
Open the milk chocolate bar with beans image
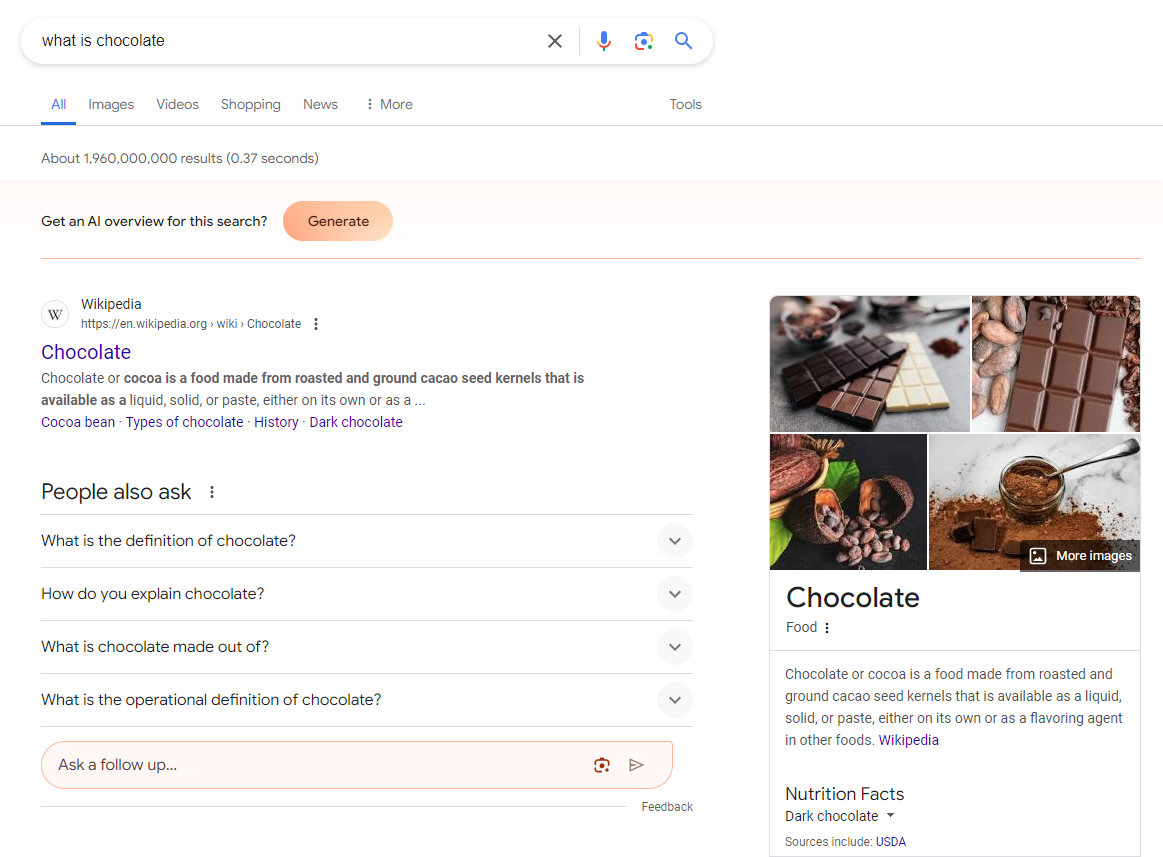point(1055,364)
